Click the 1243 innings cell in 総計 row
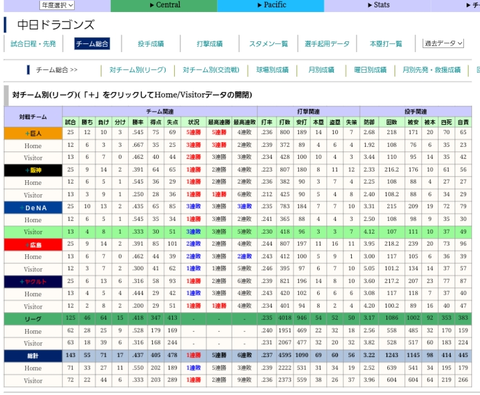480x395 pixels. [392, 355]
